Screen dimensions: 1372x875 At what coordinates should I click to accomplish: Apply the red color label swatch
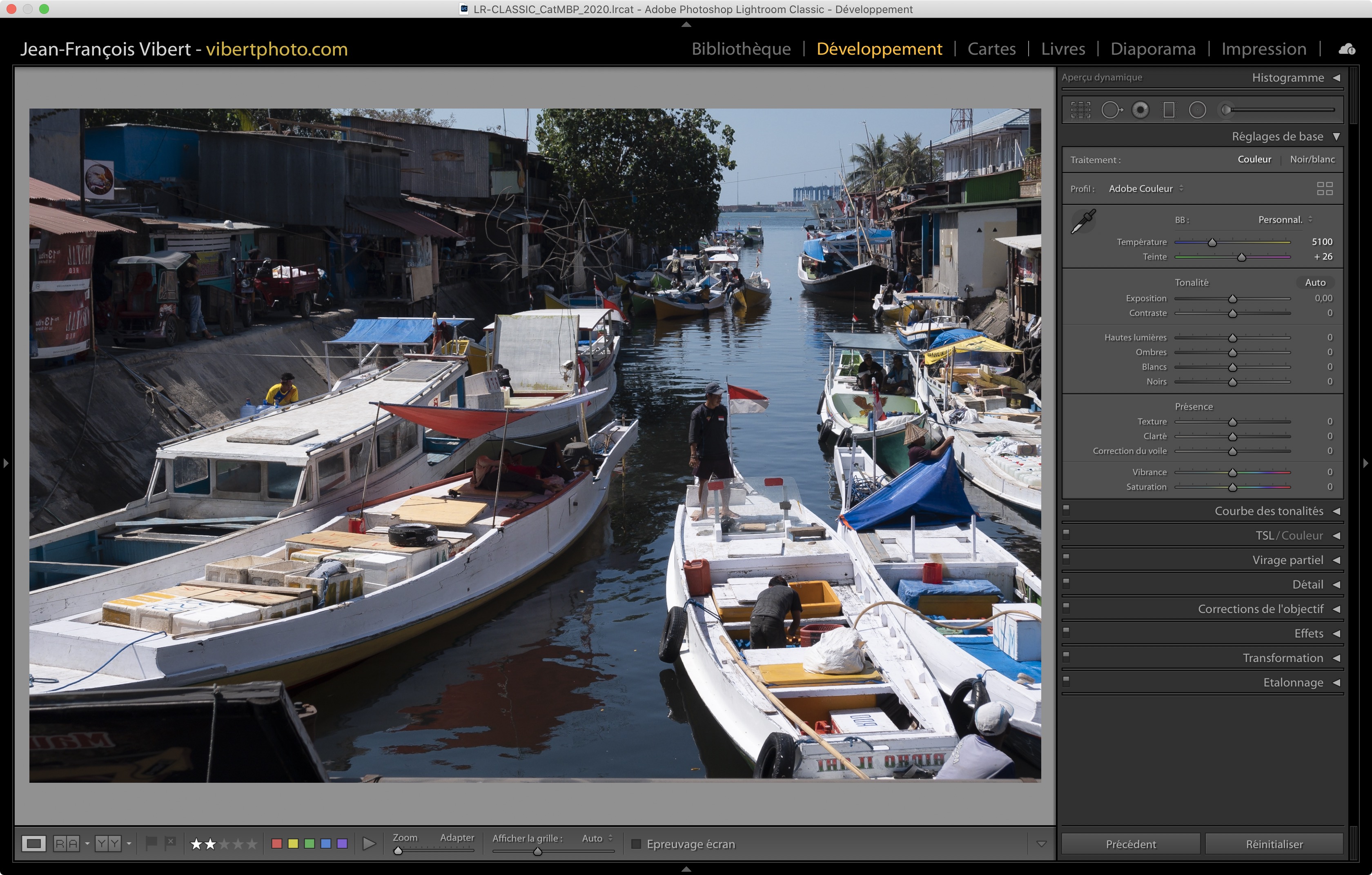pos(277,844)
